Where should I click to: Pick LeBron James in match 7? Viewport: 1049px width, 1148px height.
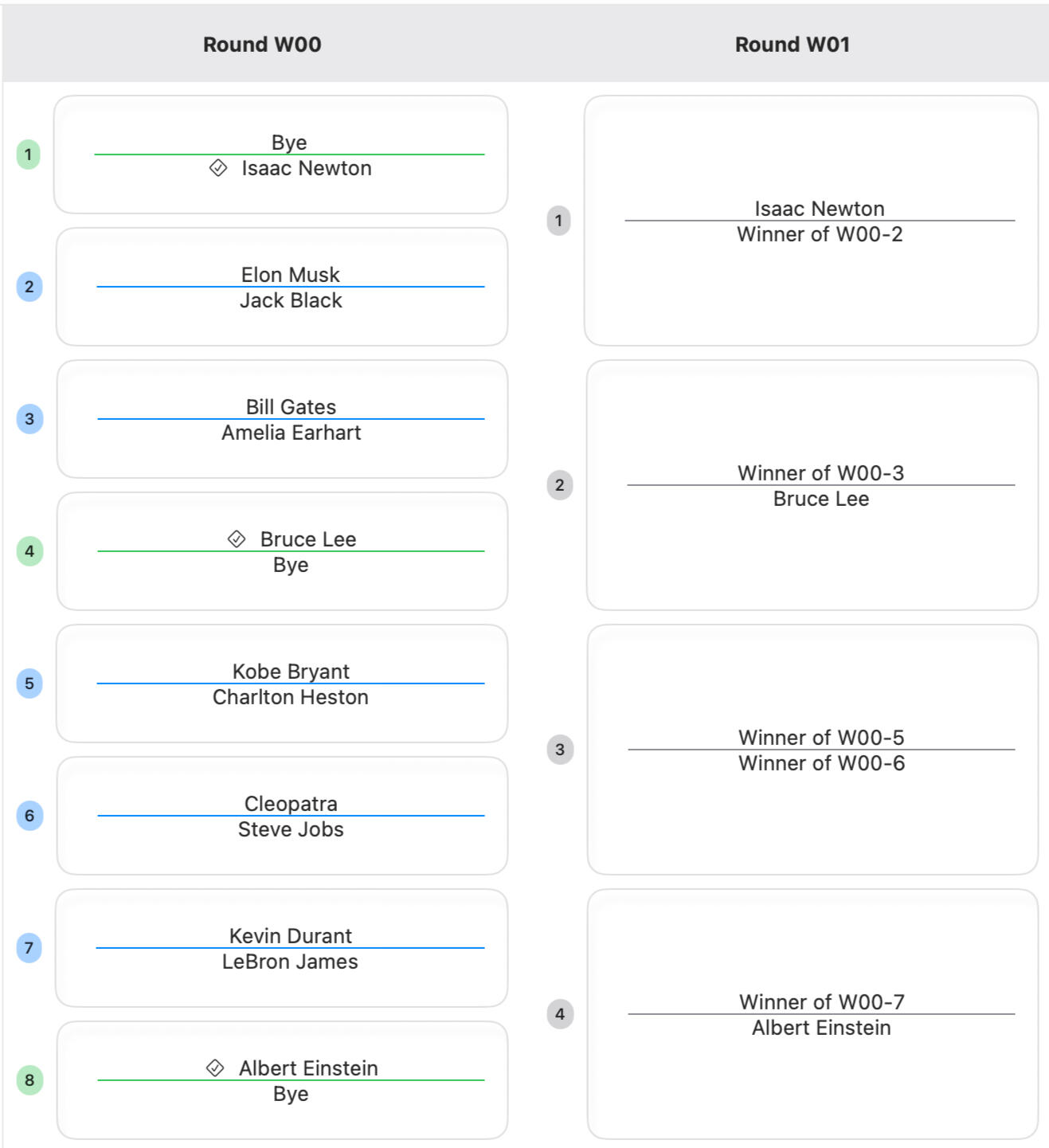(x=290, y=962)
